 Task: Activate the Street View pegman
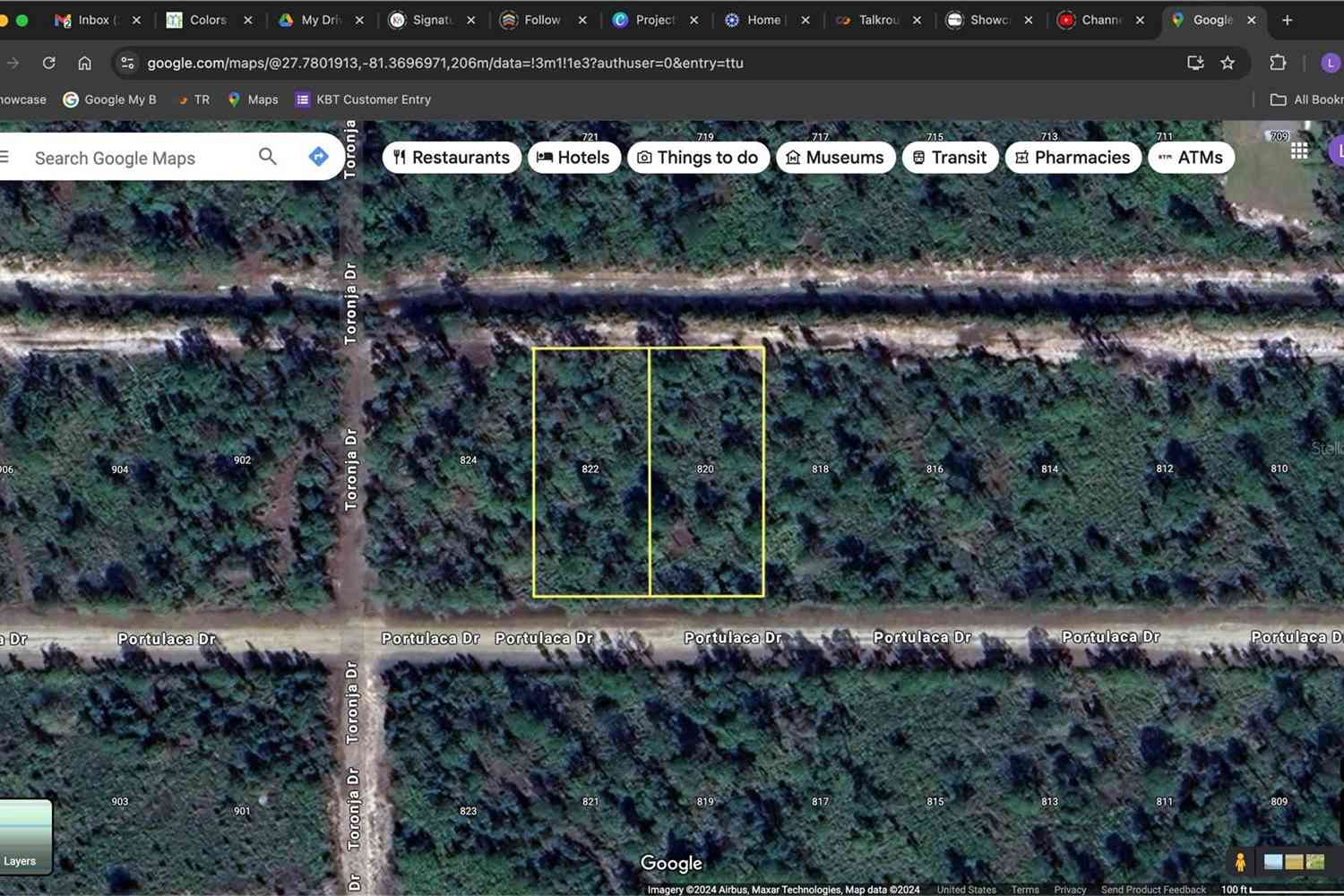1240,862
